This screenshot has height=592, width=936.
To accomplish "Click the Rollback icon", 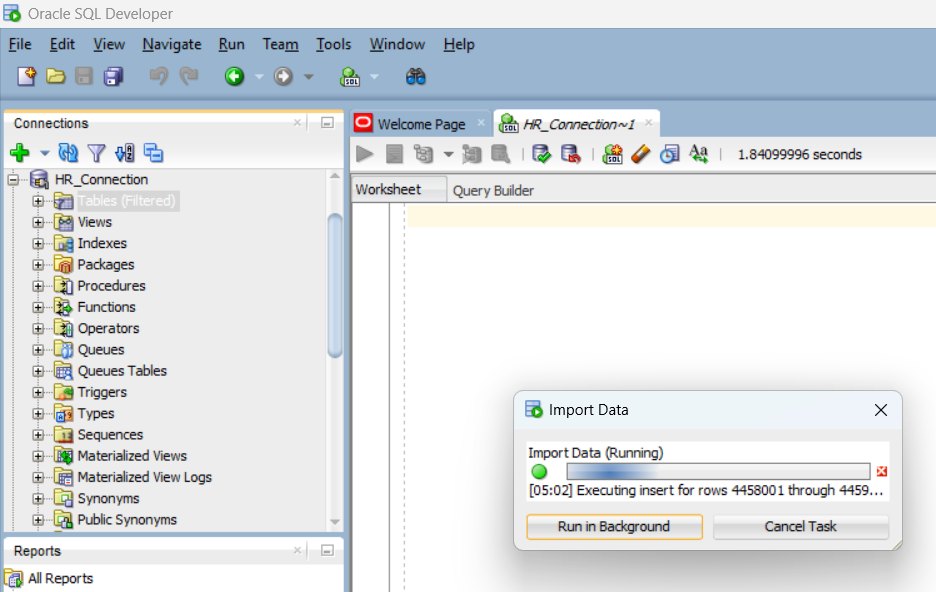I will click(571, 154).
